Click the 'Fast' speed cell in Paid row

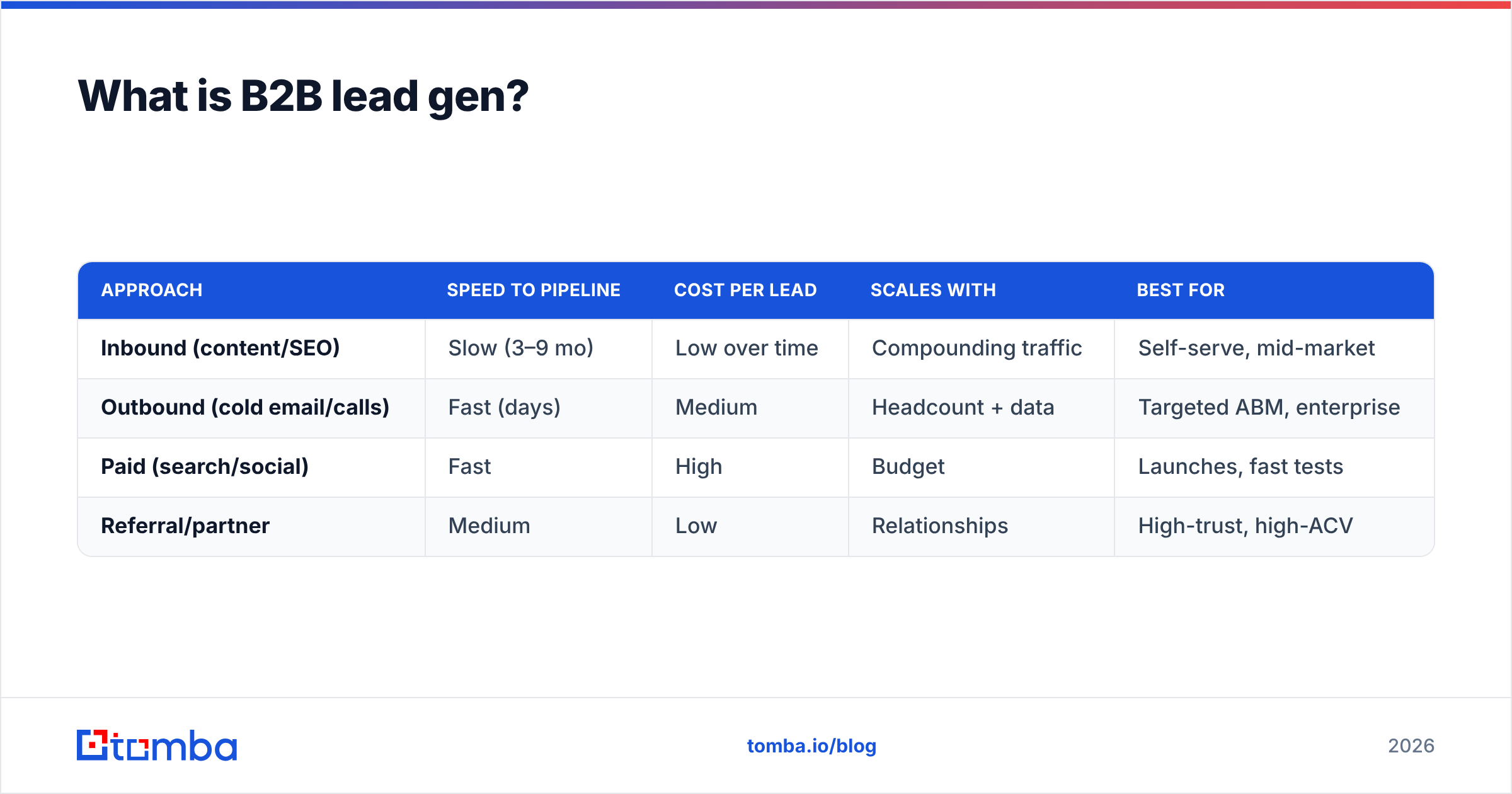538,467
